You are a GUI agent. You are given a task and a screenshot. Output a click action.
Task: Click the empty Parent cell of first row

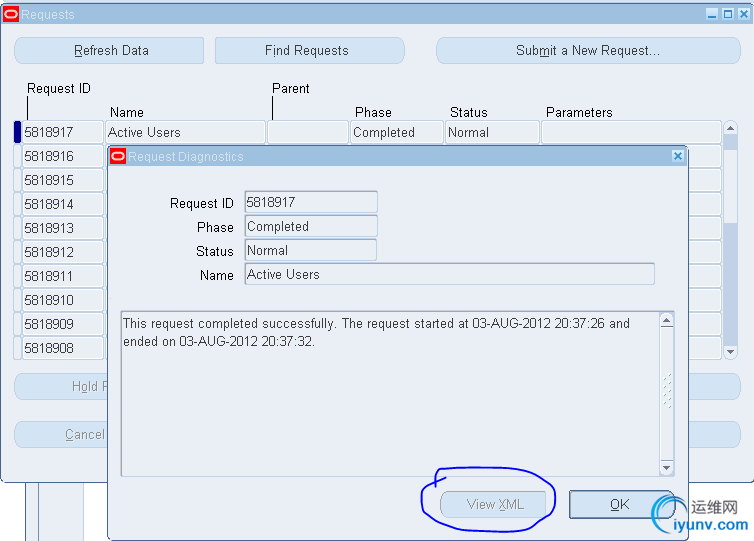pos(308,132)
